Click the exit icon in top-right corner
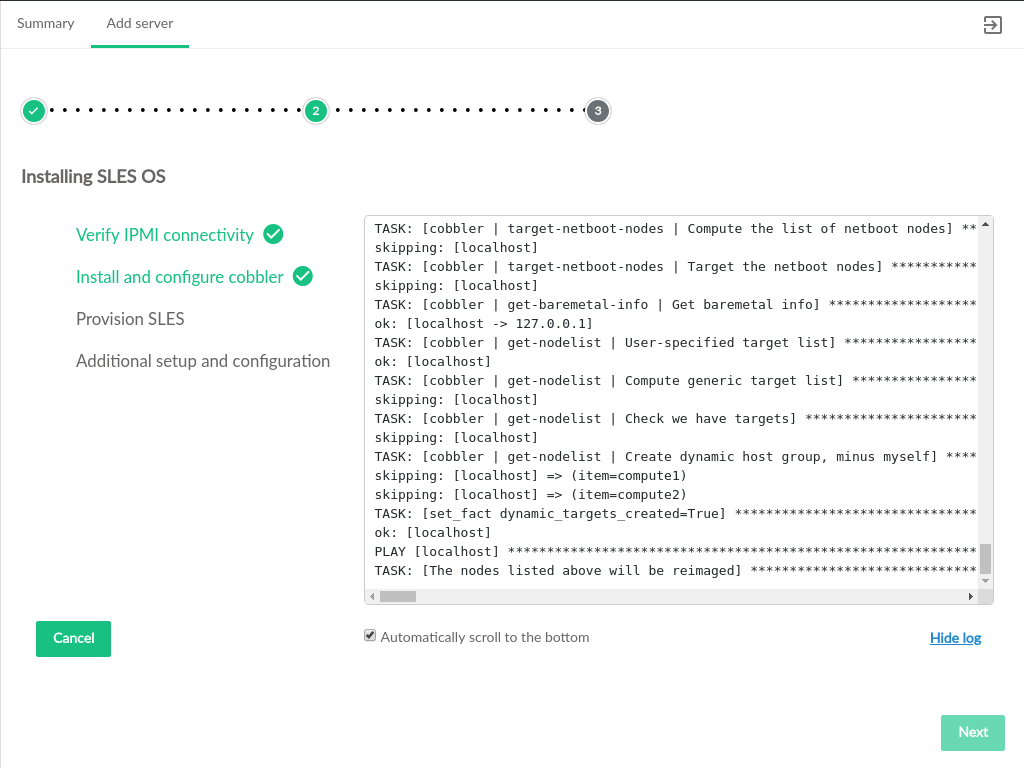The height and width of the screenshot is (768, 1024). tap(992, 25)
